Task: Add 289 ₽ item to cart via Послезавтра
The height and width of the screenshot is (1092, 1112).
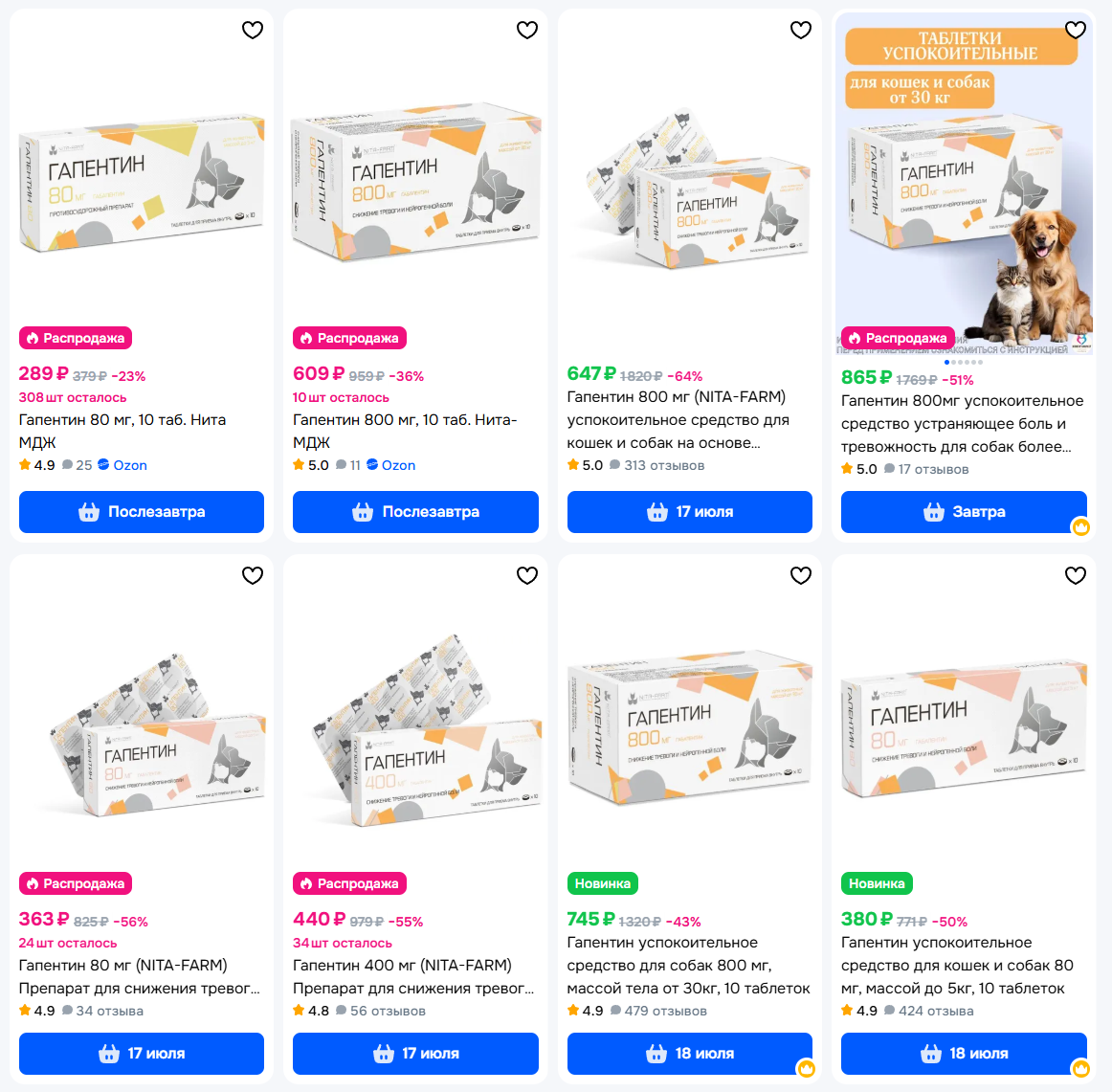Action: click(x=141, y=512)
